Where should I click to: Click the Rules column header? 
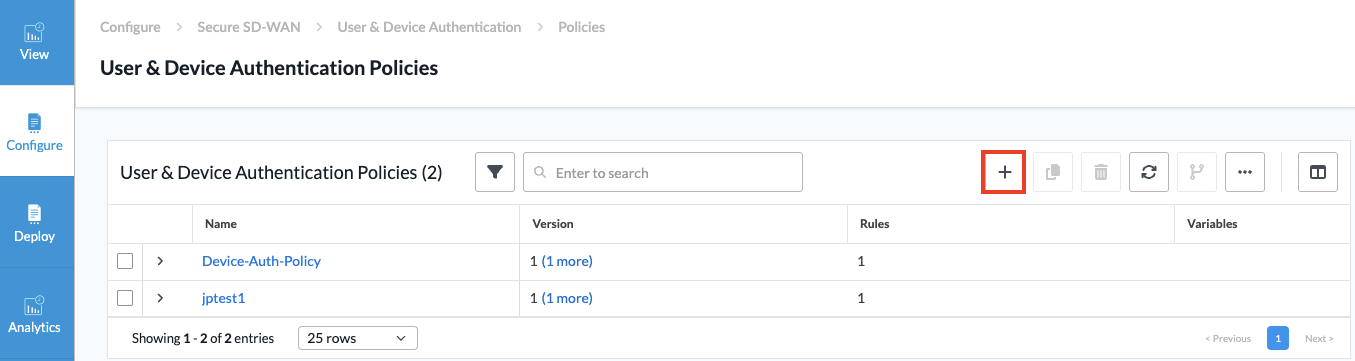pos(875,224)
